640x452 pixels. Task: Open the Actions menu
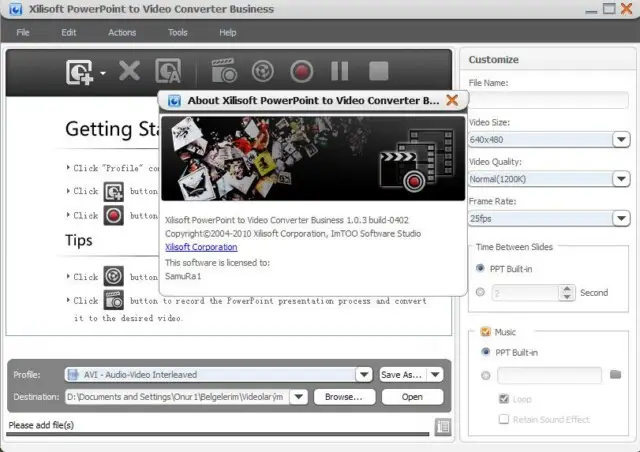(122, 32)
